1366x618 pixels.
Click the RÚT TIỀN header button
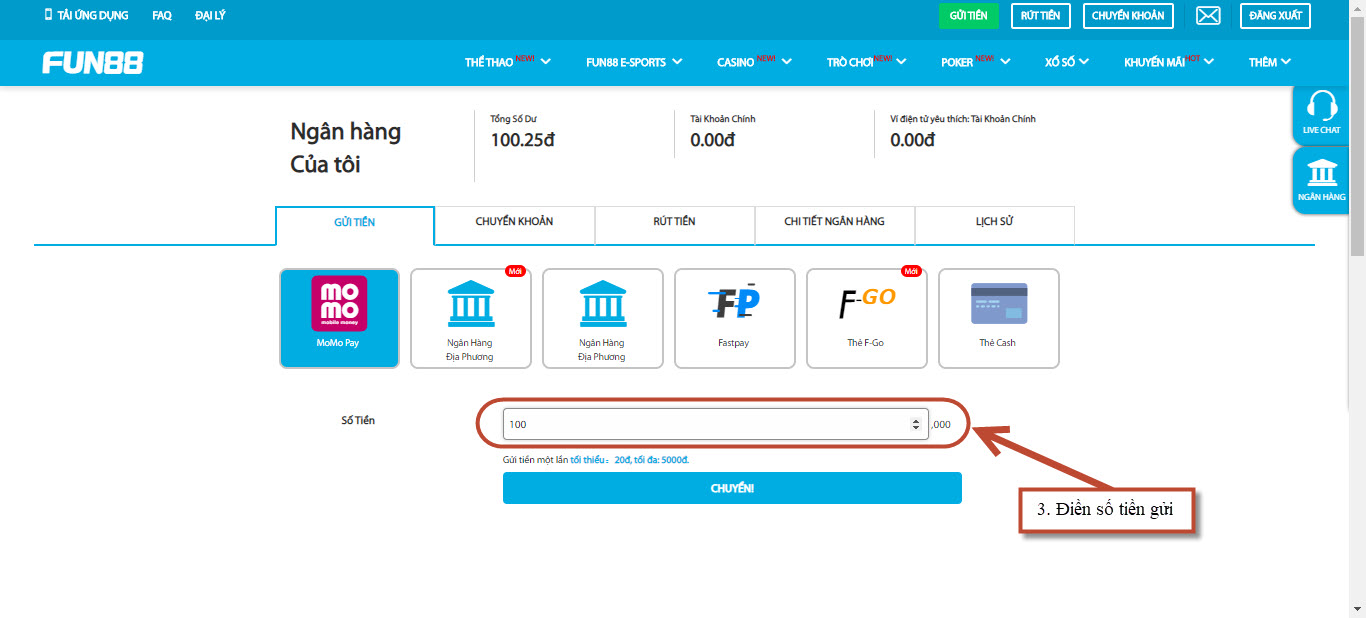click(x=1041, y=16)
